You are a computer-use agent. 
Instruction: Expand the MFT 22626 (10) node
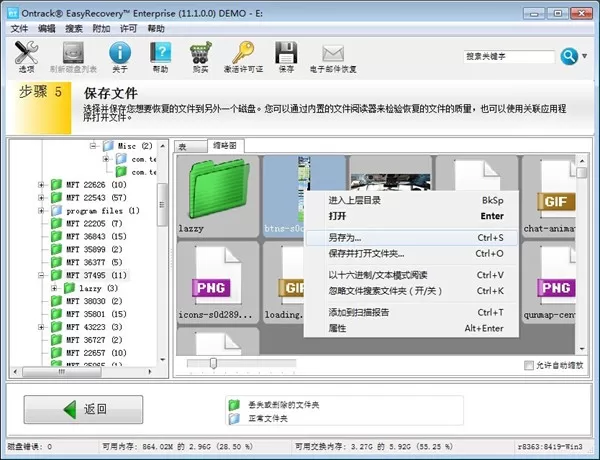[x=41, y=185]
